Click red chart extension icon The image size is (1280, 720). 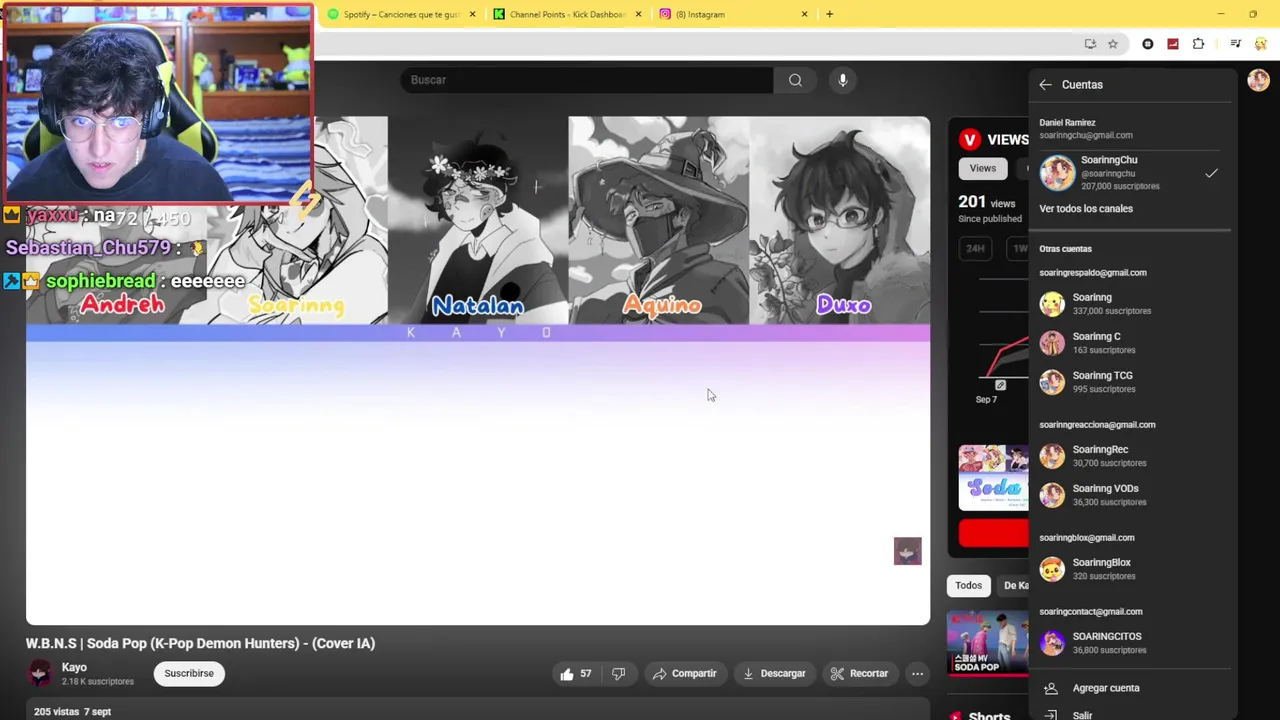point(1173,44)
